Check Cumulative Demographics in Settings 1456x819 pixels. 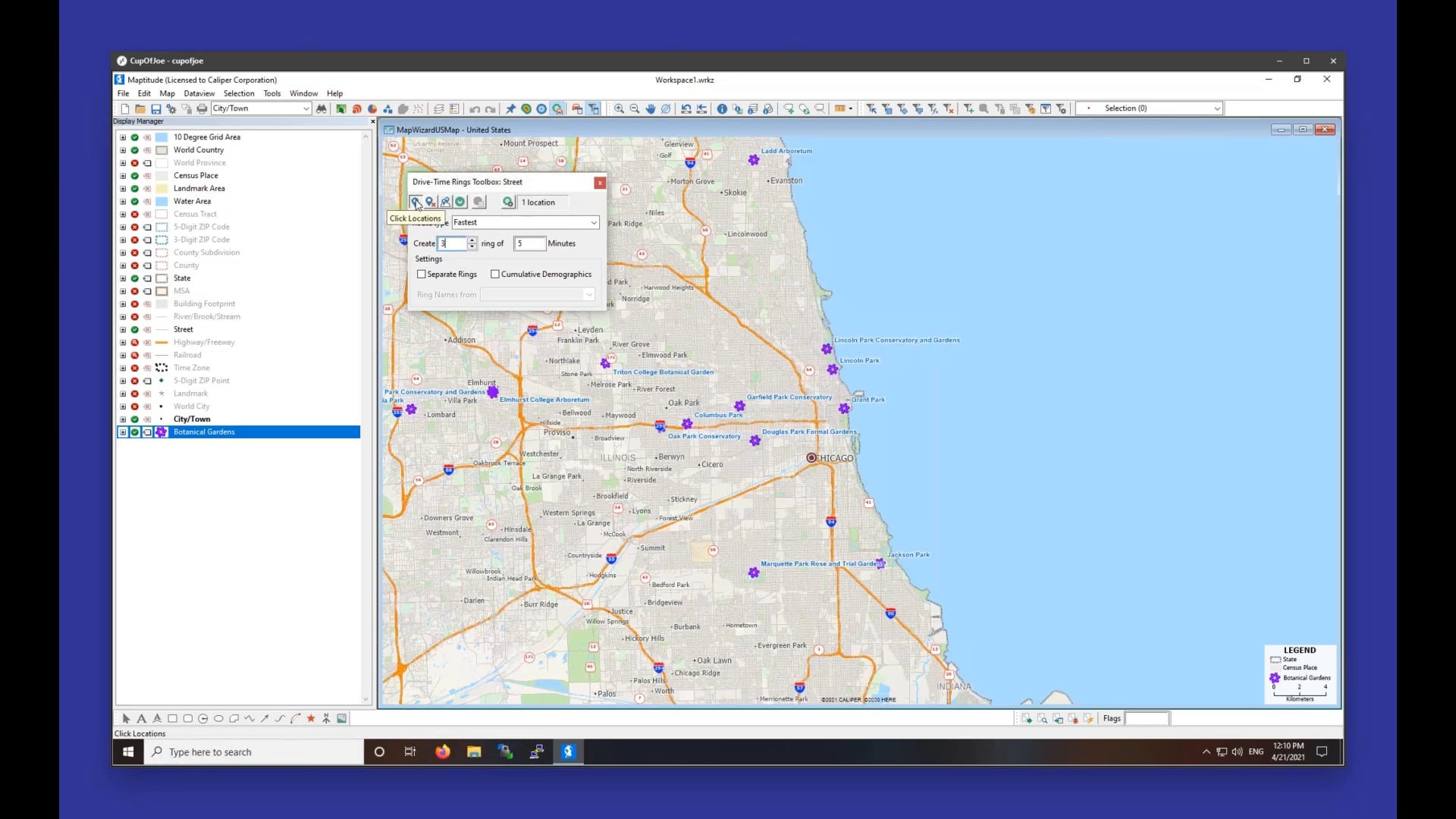pos(497,275)
